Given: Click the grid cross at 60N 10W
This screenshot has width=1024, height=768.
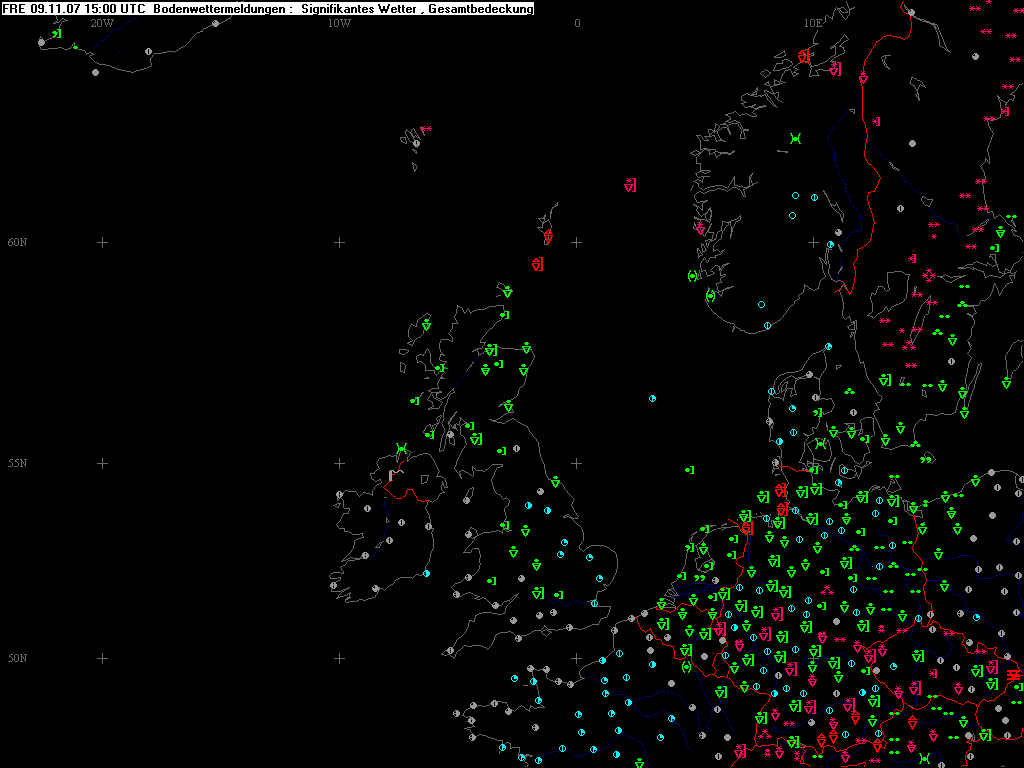Looking at the screenshot, I should (x=339, y=242).
